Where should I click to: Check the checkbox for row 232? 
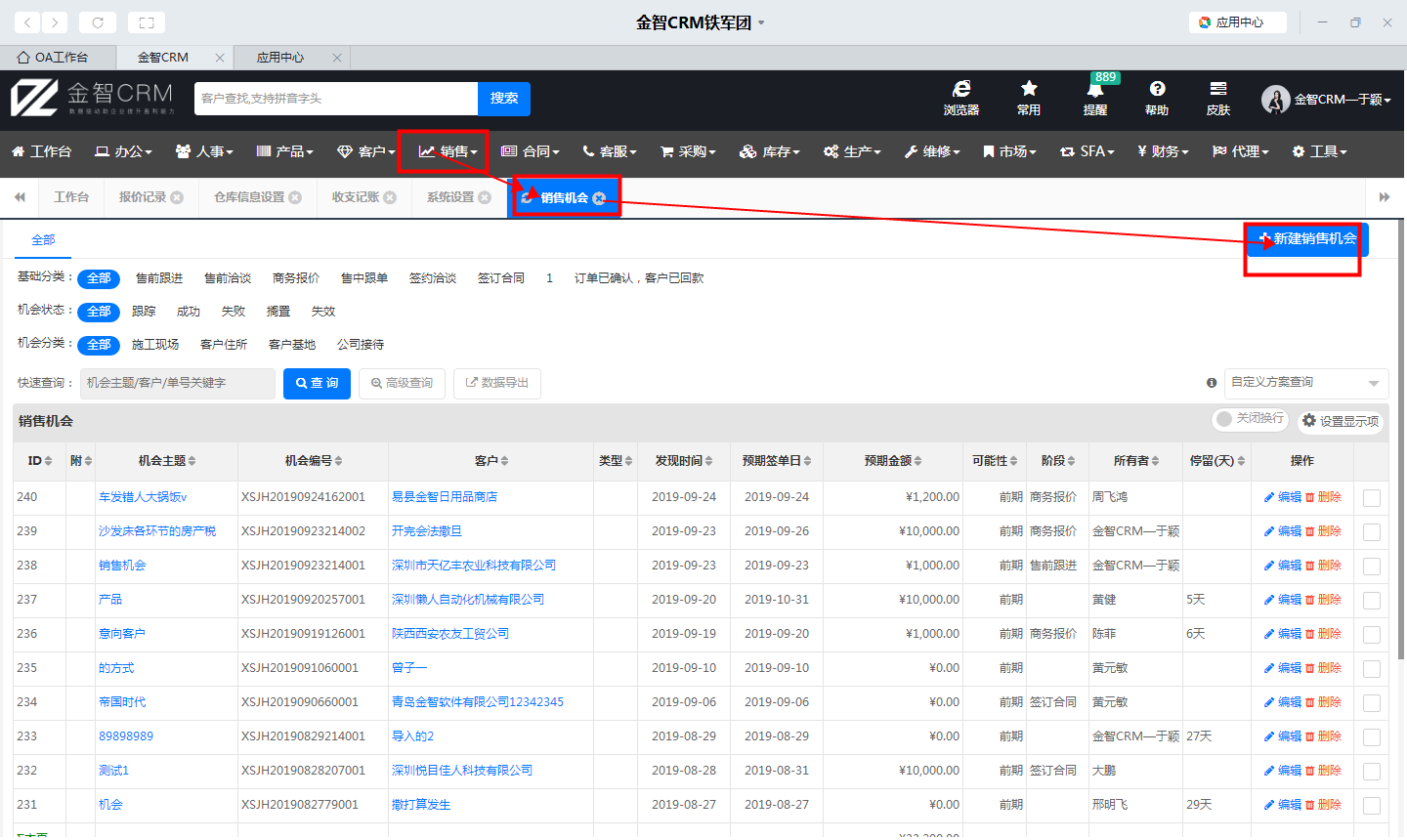pyautogui.click(x=1372, y=772)
